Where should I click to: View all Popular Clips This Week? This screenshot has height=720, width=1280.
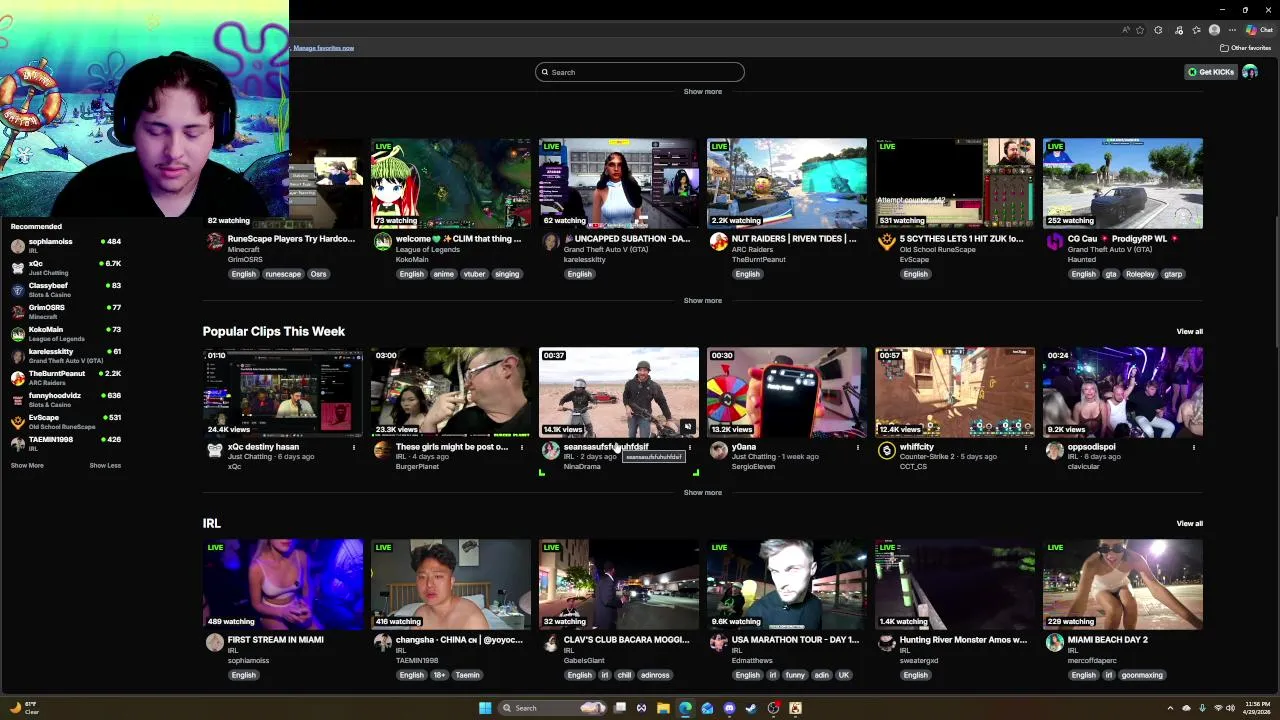(1189, 331)
